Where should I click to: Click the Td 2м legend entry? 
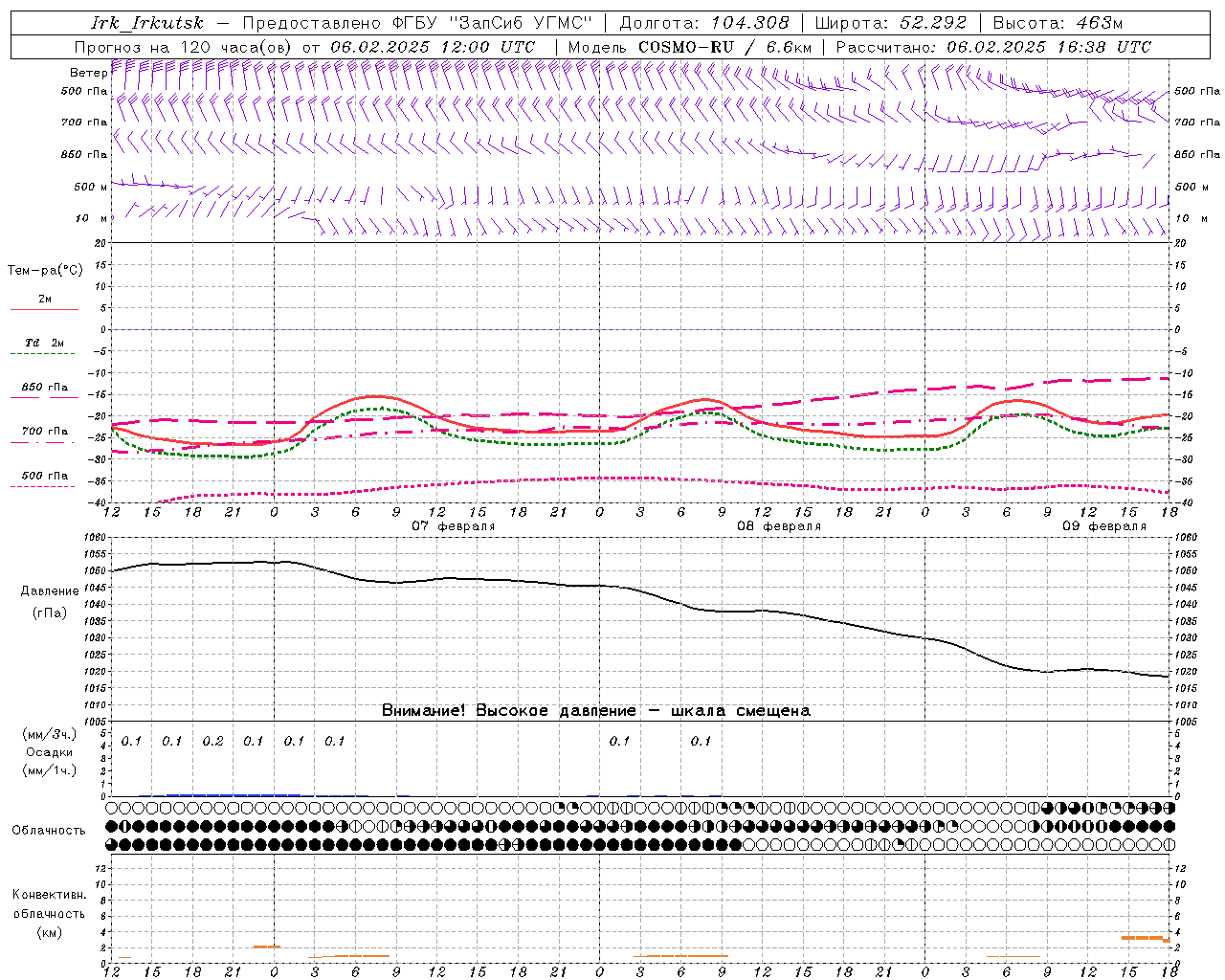coord(44,343)
